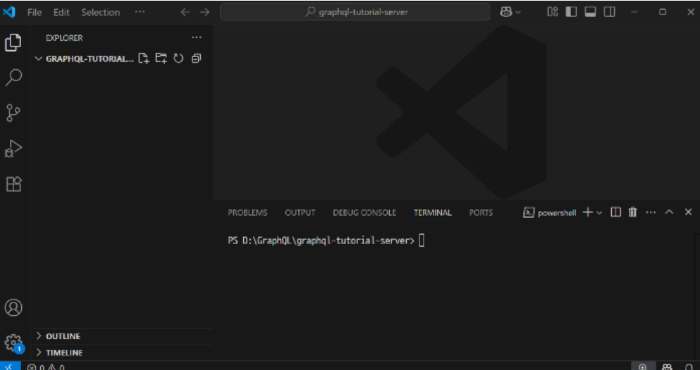The width and height of the screenshot is (700, 370).
Task: Refresh the Explorer file tree
Action: 179,58
